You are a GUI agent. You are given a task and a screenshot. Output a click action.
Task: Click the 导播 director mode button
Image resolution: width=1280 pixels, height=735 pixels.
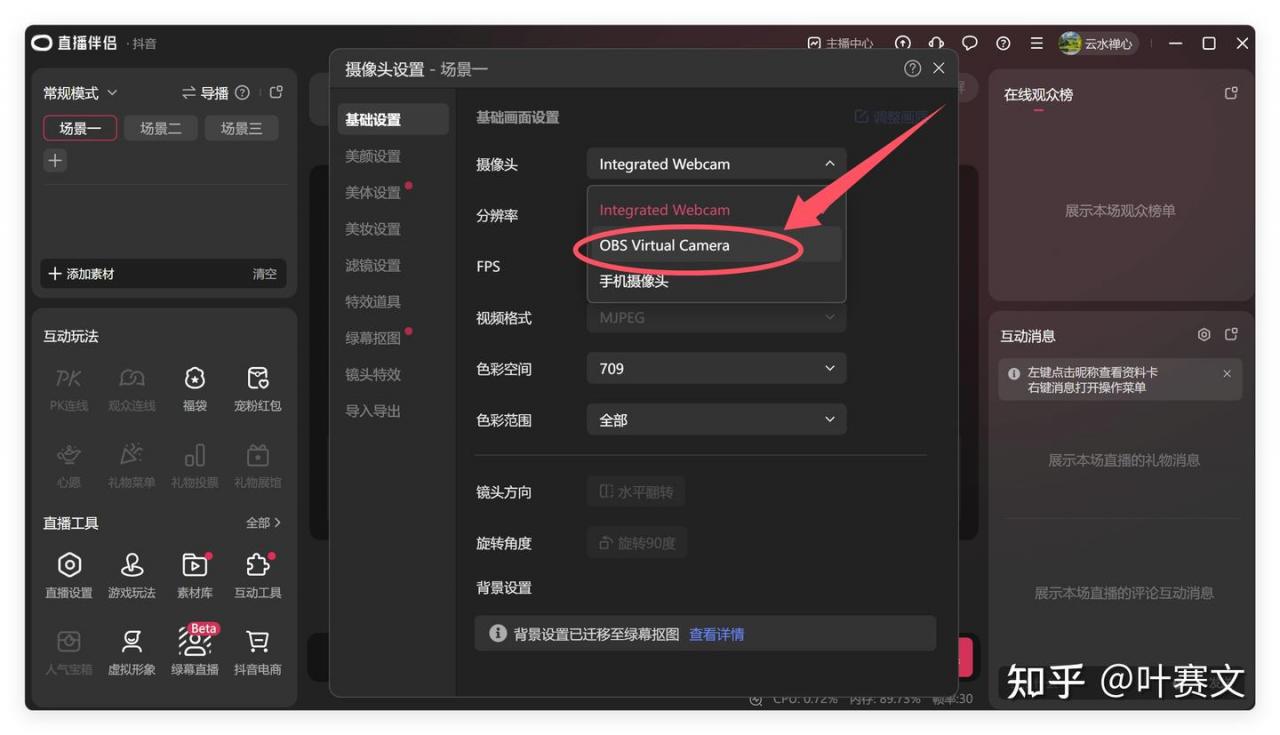coord(205,93)
